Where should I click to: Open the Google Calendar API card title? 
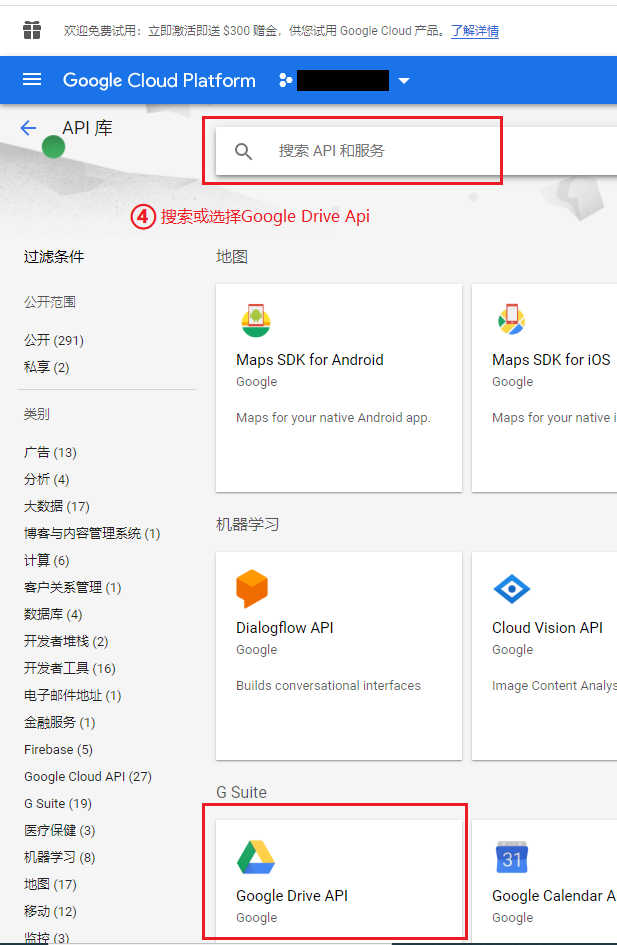tap(554, 896)
